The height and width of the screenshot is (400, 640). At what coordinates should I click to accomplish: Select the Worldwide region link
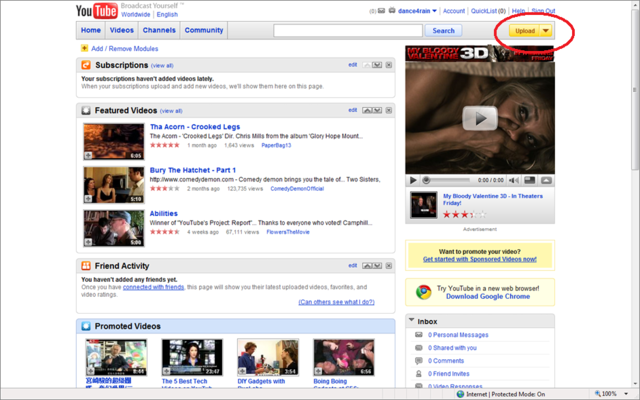point(136,15)
